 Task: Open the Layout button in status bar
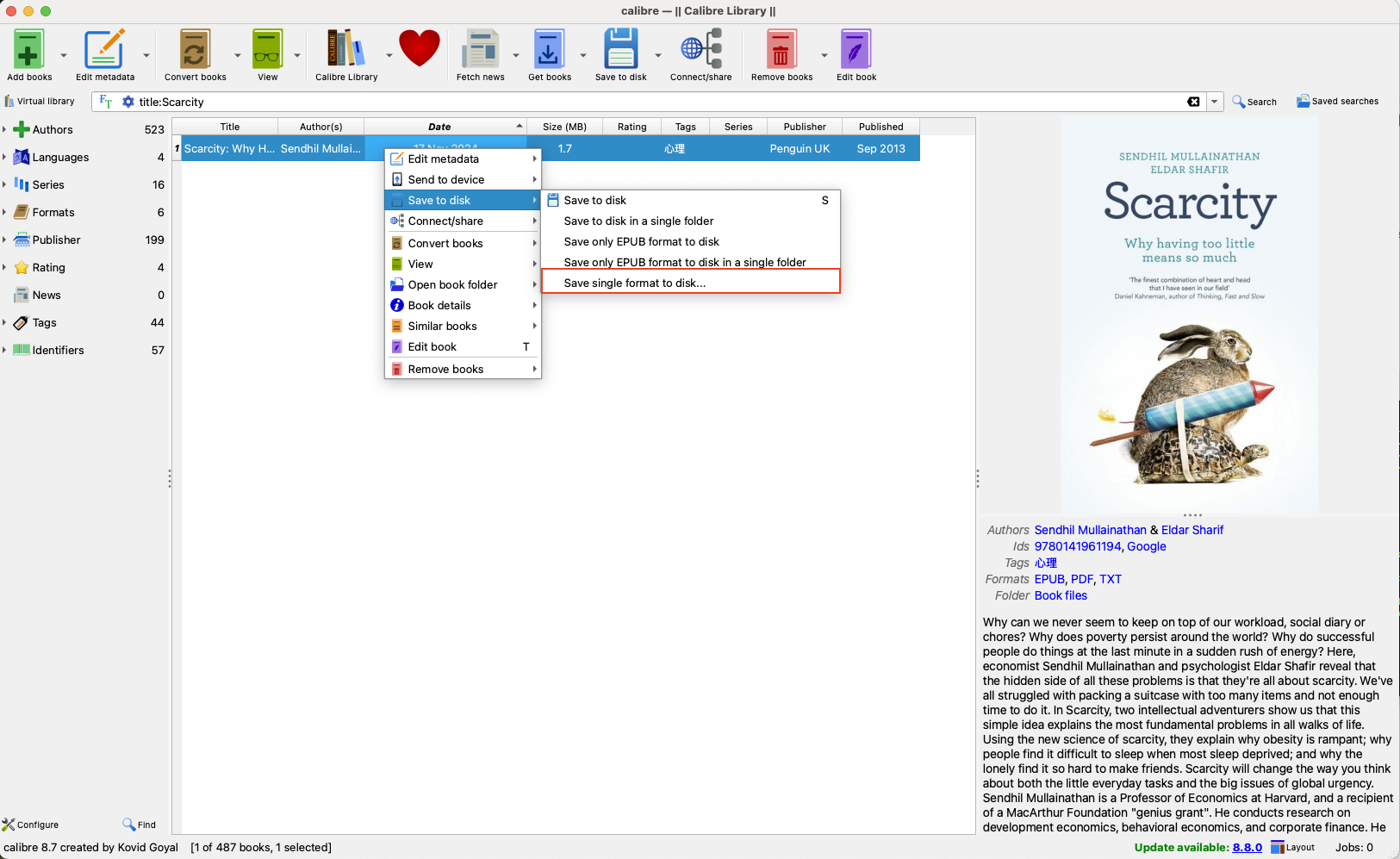[1293, 847]
